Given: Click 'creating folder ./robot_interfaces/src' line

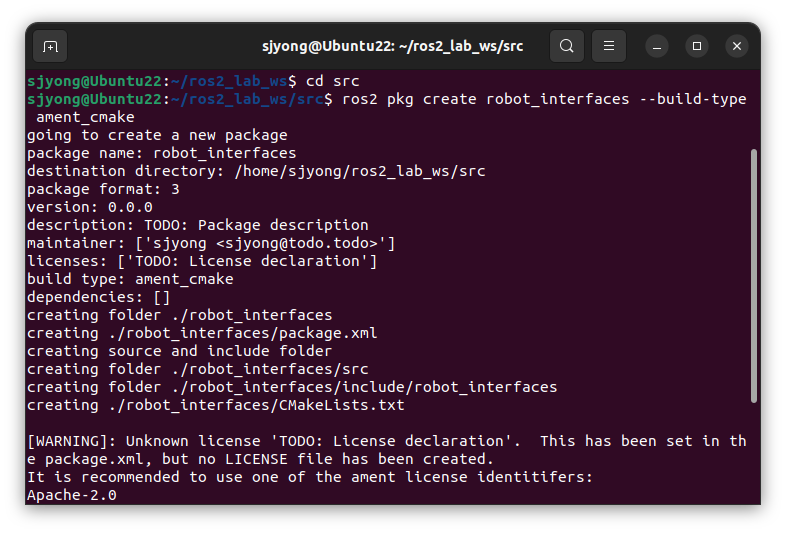Looking at the screenshot, I should click(198, 370).
